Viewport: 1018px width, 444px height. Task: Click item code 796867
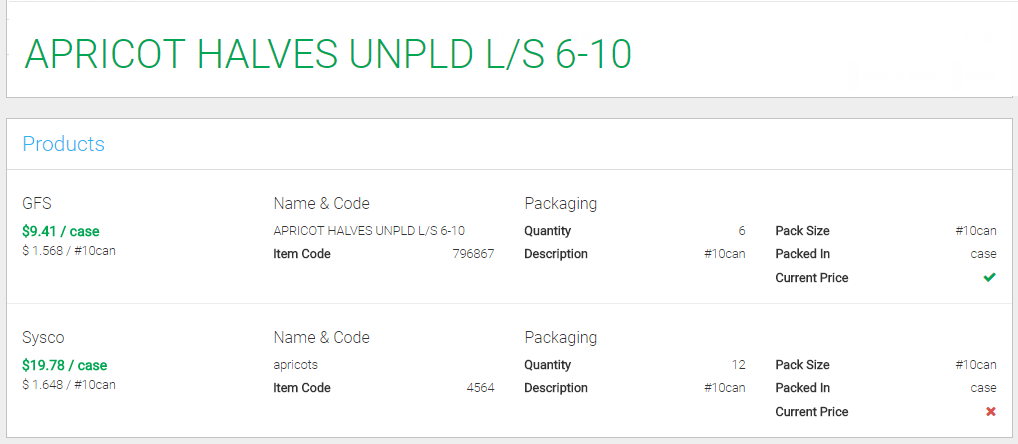click(473, 254)
